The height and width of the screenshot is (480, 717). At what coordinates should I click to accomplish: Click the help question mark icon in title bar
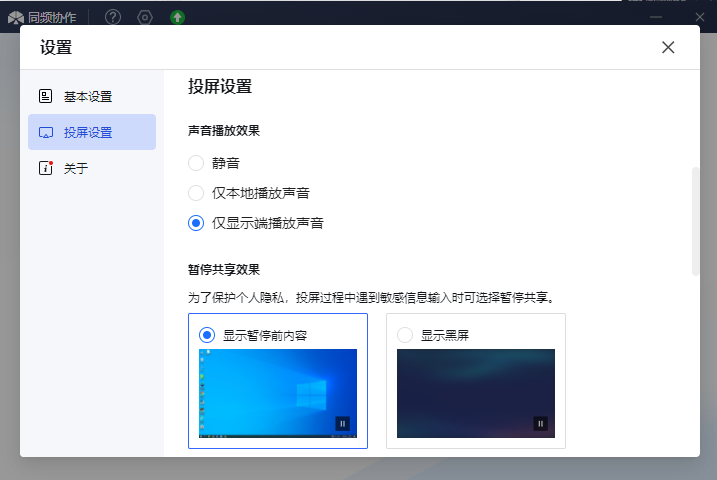tap(113, 17)
